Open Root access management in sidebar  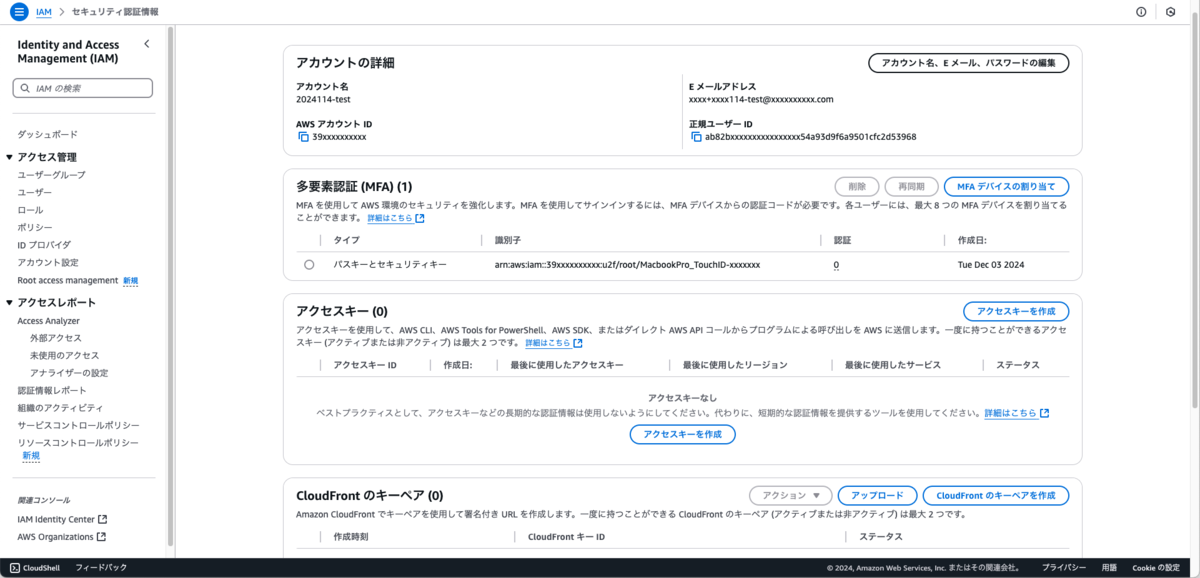coord(68,281)
